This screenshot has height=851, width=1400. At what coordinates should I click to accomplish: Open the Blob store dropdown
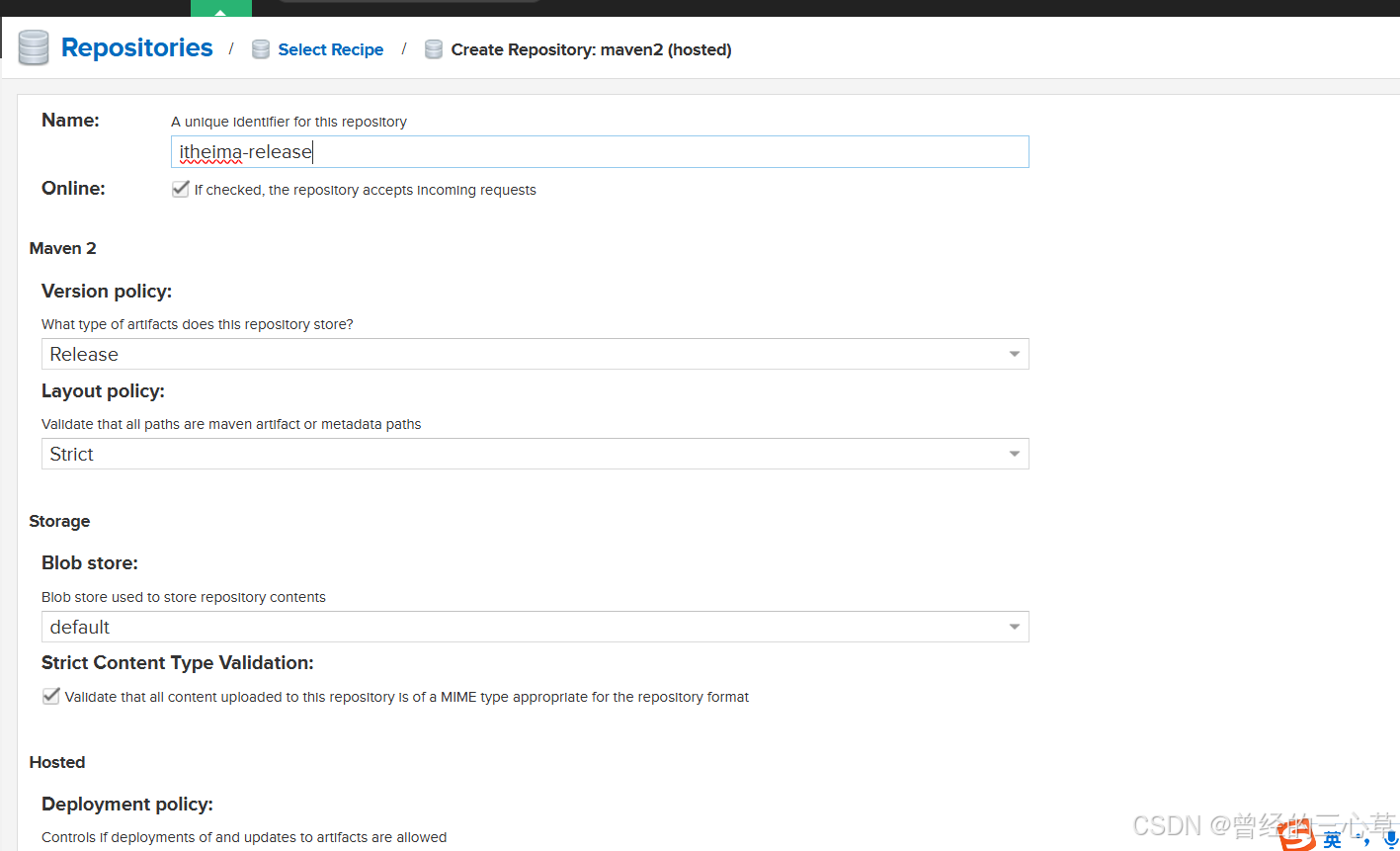click(x=535, y=627)
